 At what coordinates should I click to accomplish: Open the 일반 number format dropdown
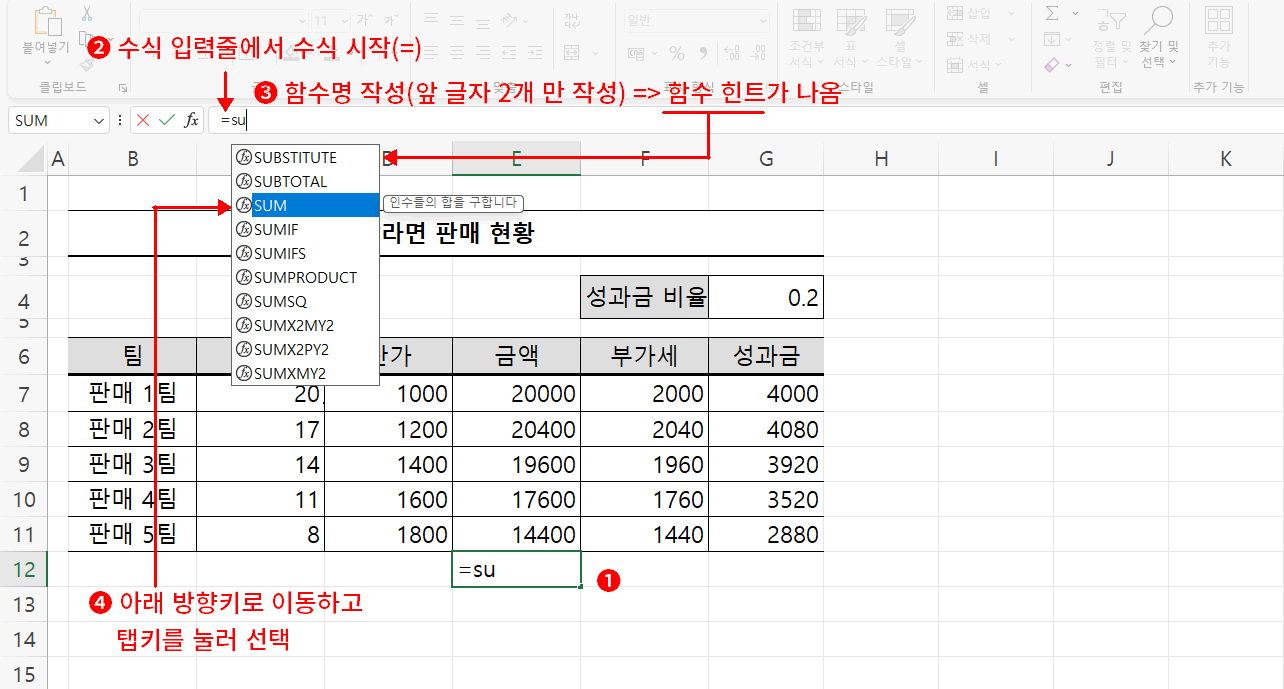click(x=762, y=20)
